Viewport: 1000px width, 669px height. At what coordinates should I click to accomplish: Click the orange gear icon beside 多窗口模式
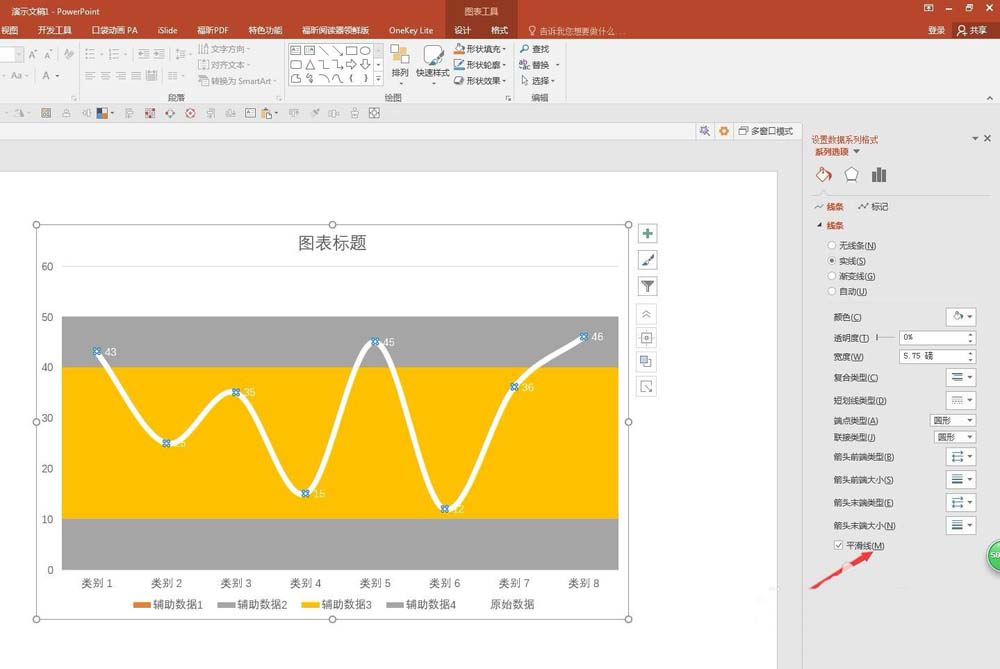724,131
